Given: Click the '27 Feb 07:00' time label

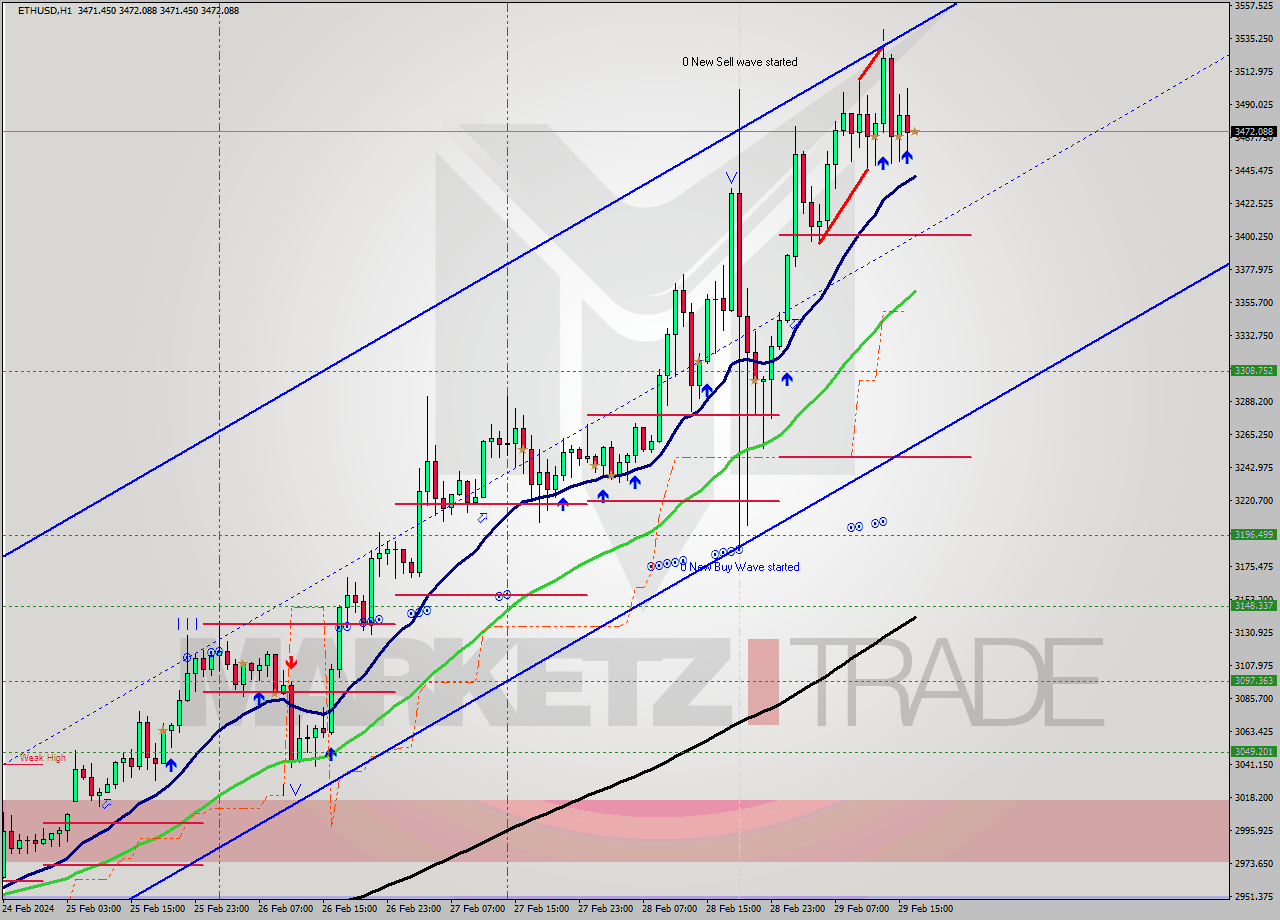Looking at the screenshot, I should pos(477,910).
